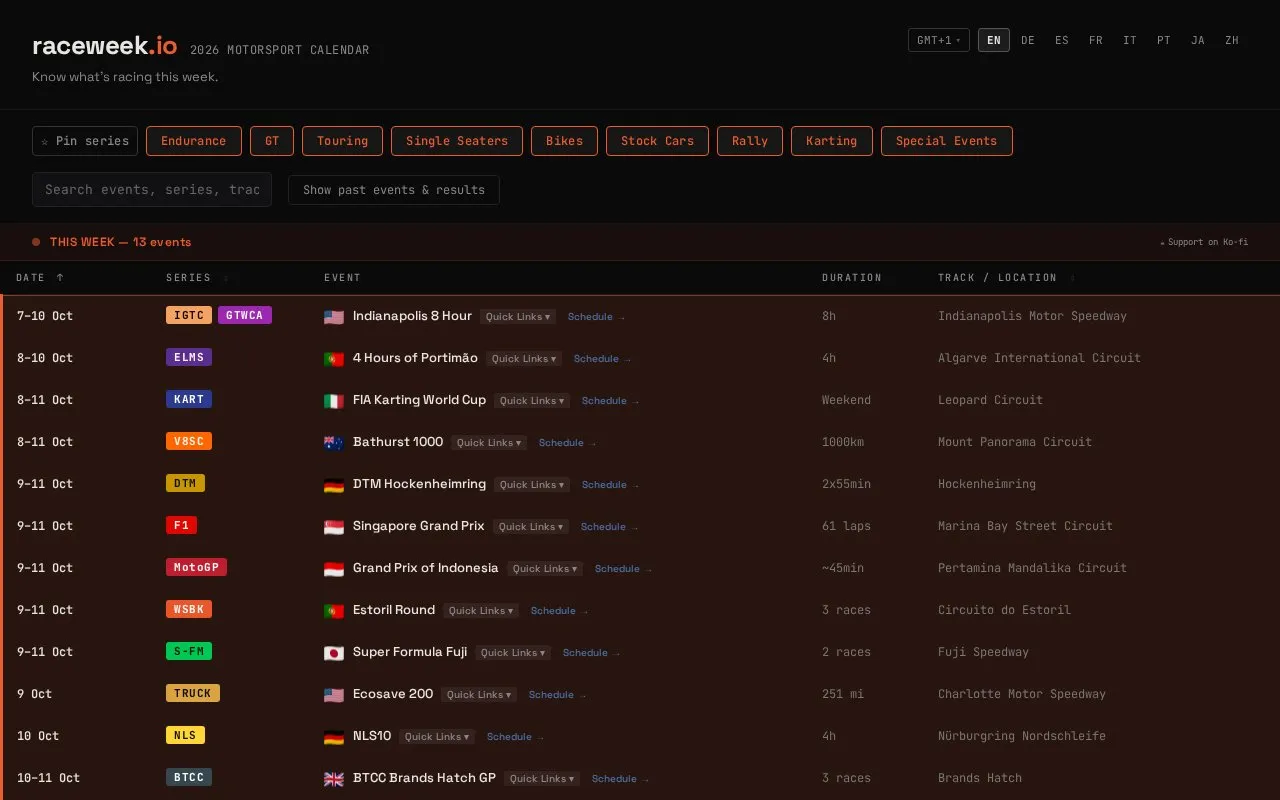This screenshot has height=800, width=1280.
Task: Select the EN language option
Action: (x=994, y=40)
